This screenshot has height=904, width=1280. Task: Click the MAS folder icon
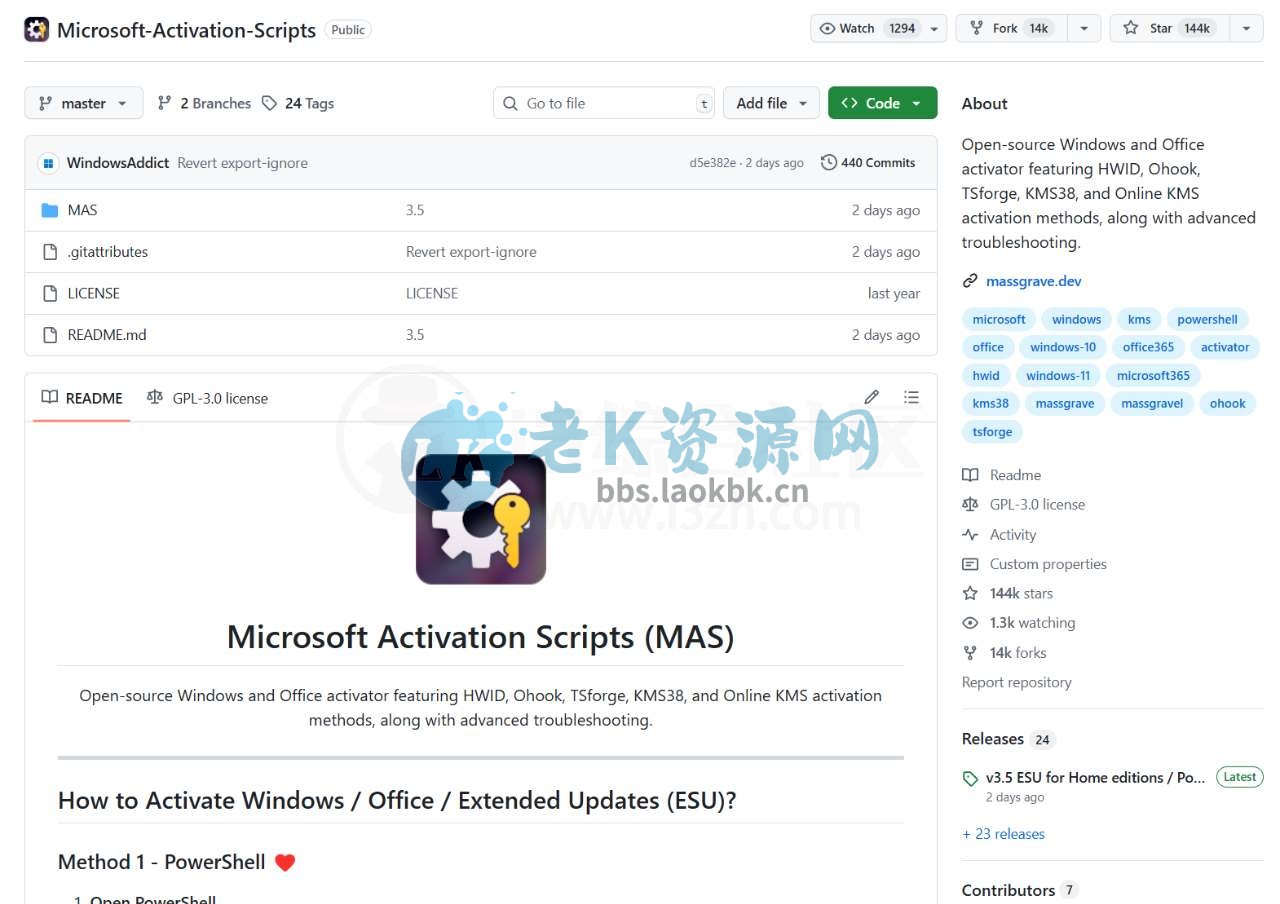[50, 210]
